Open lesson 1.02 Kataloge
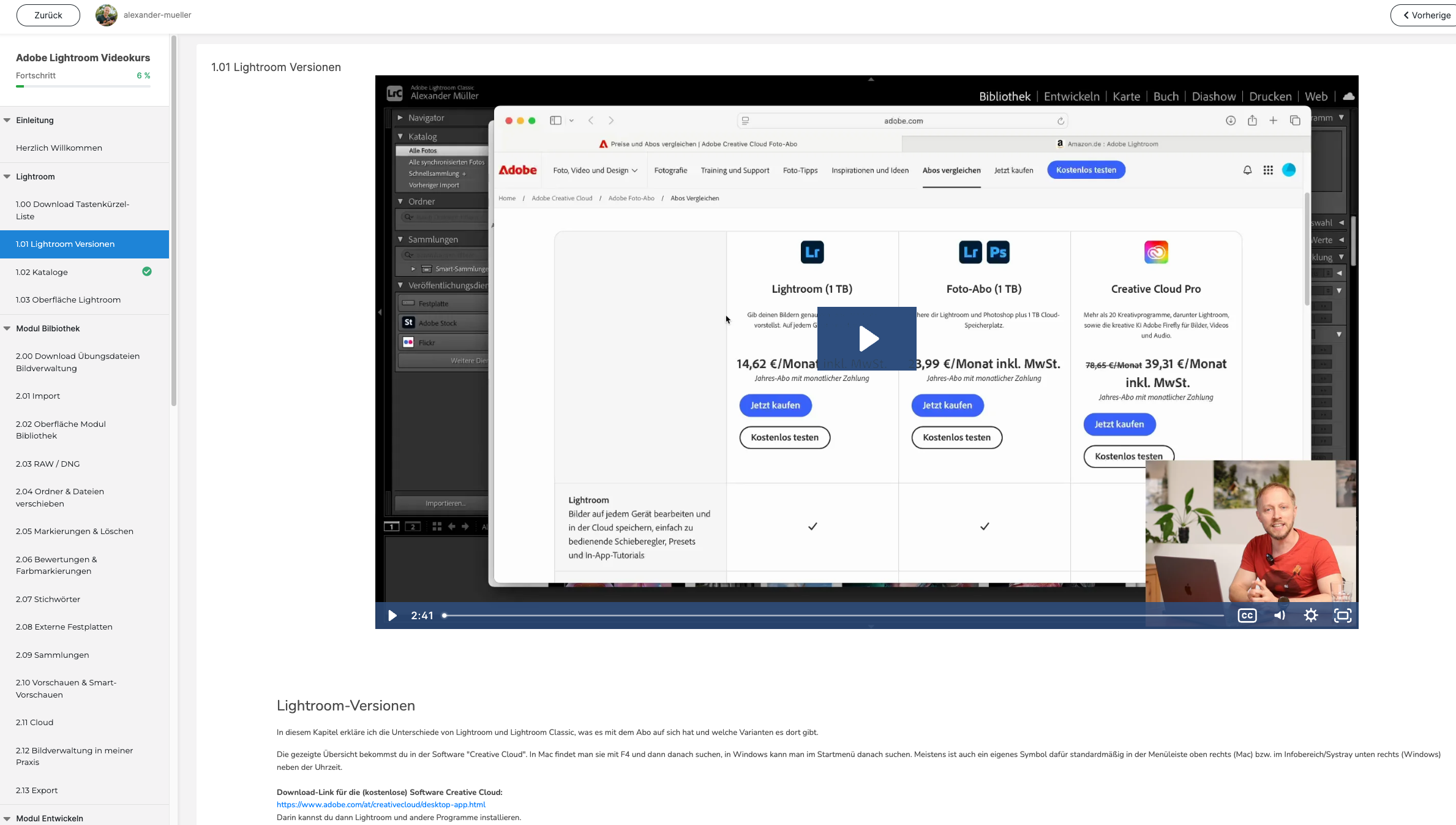This screenshot has width=1456, height=825. [42, 272]
